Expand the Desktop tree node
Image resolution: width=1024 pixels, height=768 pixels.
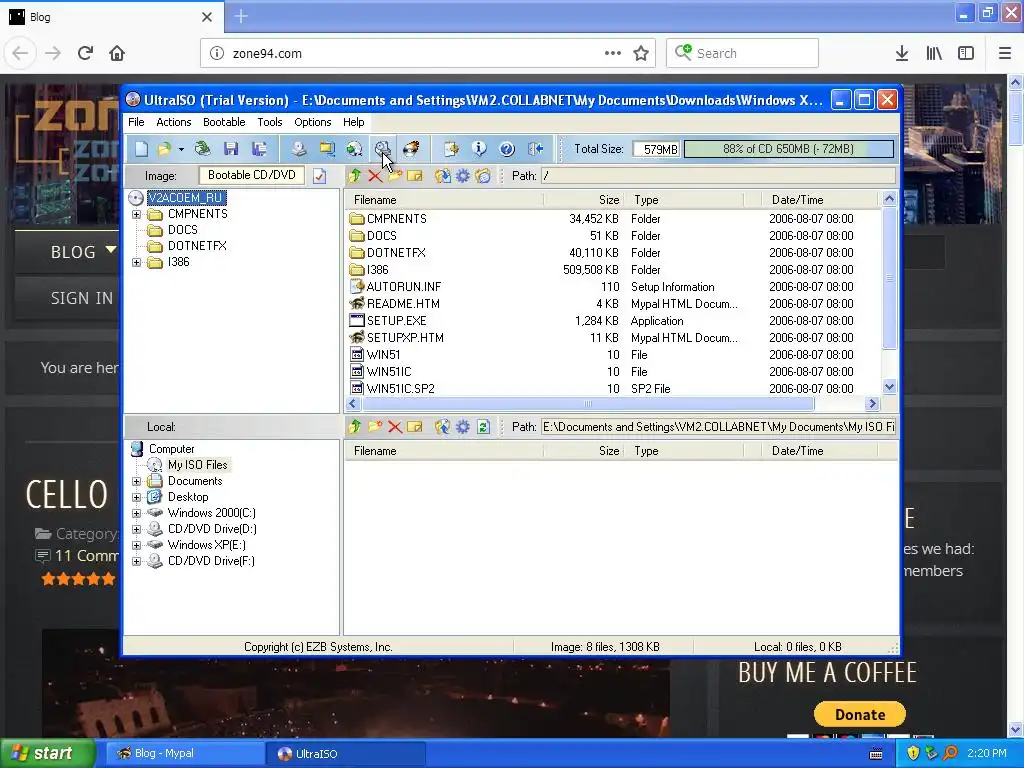click(x=136, y=497)
